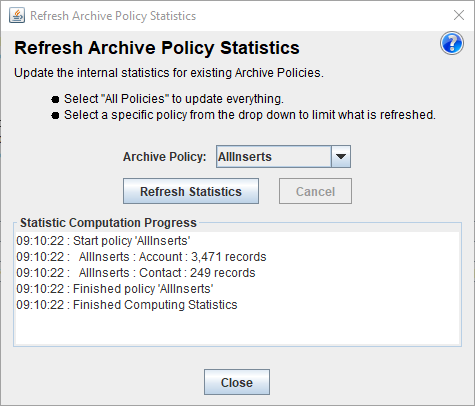
Task: Click the Refresh Statistics button
Action: click(191, 191)
